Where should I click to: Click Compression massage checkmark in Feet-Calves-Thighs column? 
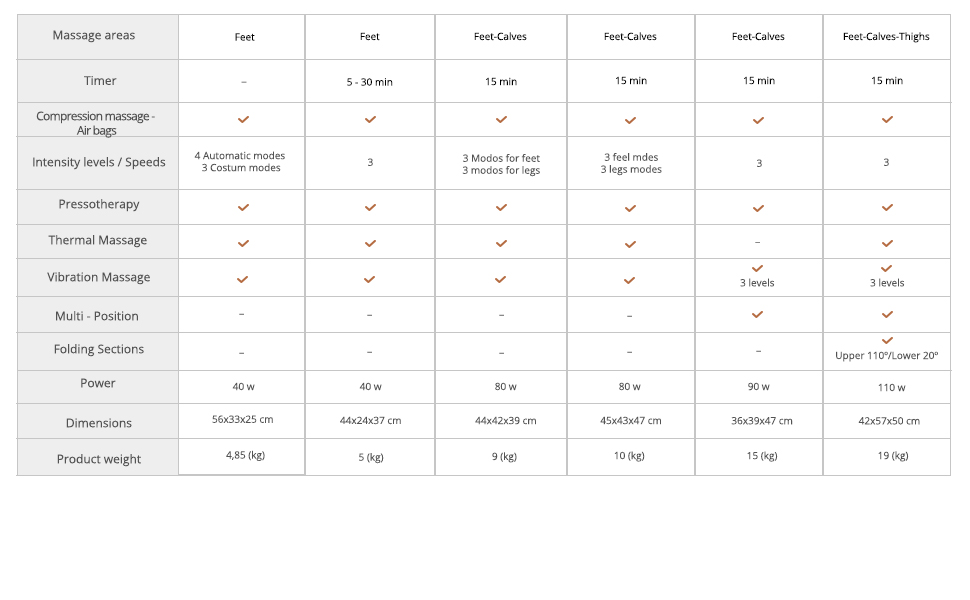887,119
